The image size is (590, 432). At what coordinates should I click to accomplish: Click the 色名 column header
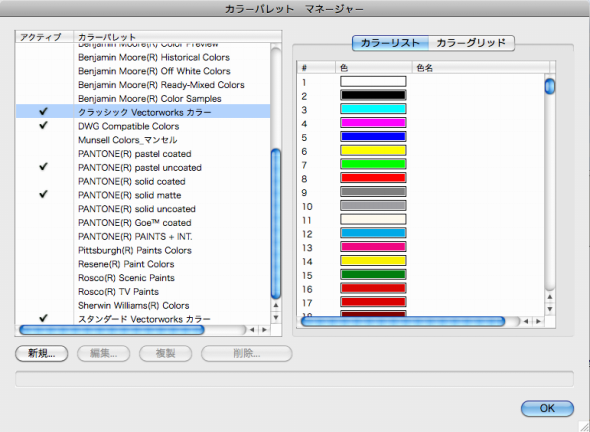pos(481,67)
